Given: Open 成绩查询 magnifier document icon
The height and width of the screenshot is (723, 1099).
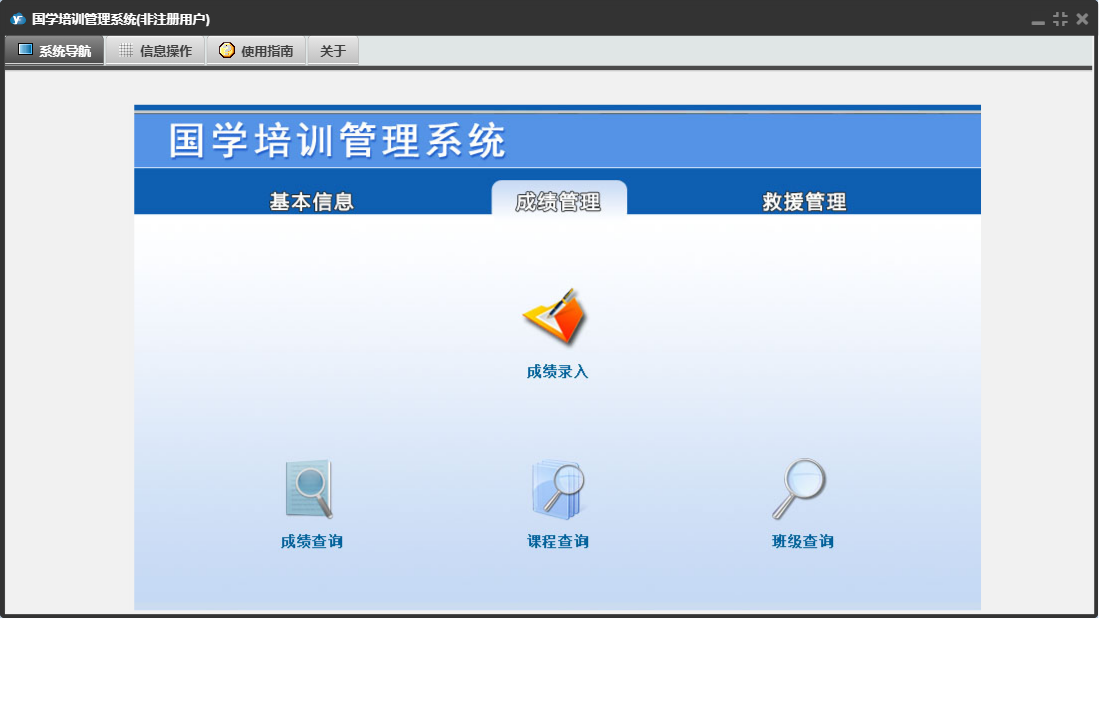Looking at the screenshot, I should pos(310,489).
